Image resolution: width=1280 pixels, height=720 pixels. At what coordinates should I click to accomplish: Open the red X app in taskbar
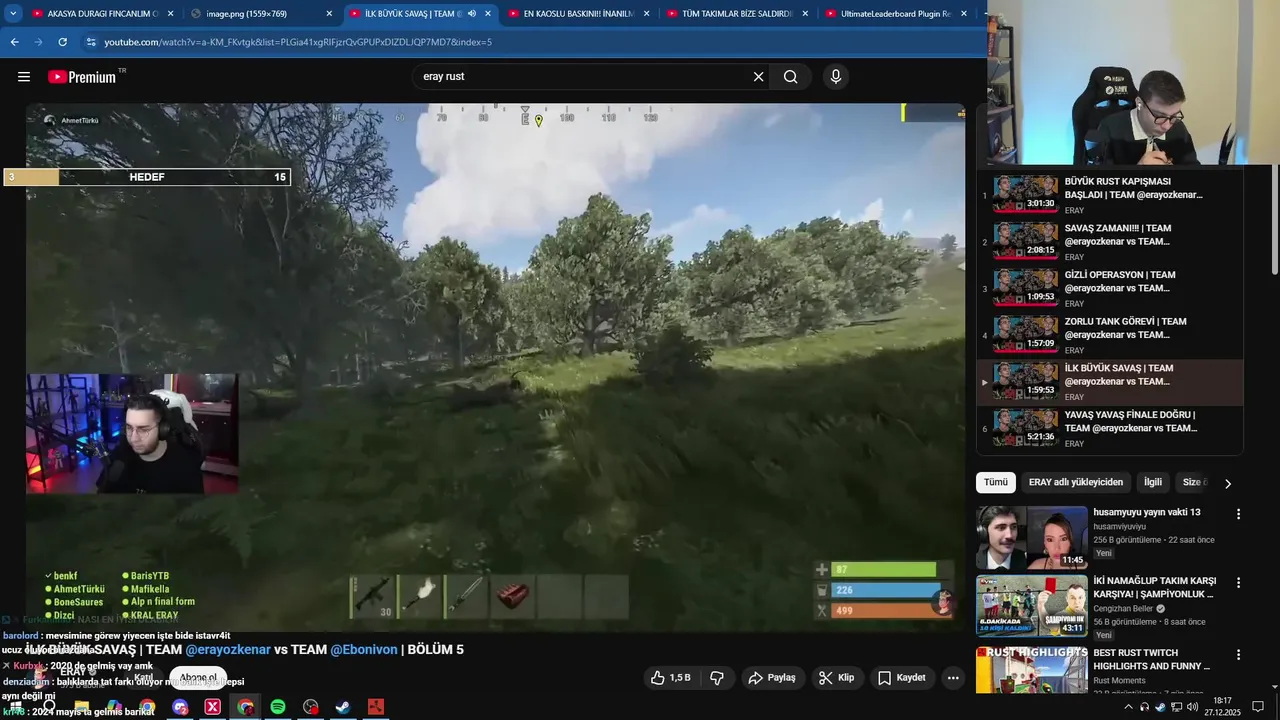(x=213, y=707)
